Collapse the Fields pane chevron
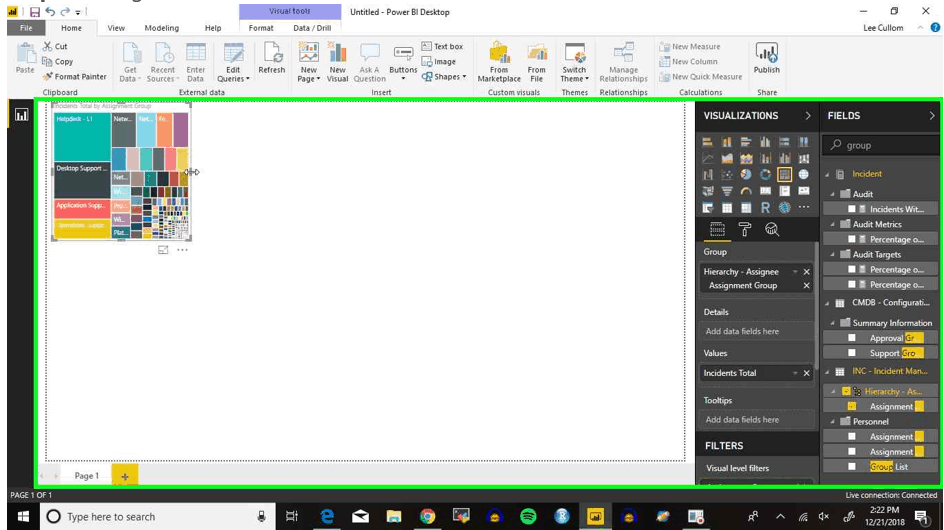944x530 pixels. [932, 116]
